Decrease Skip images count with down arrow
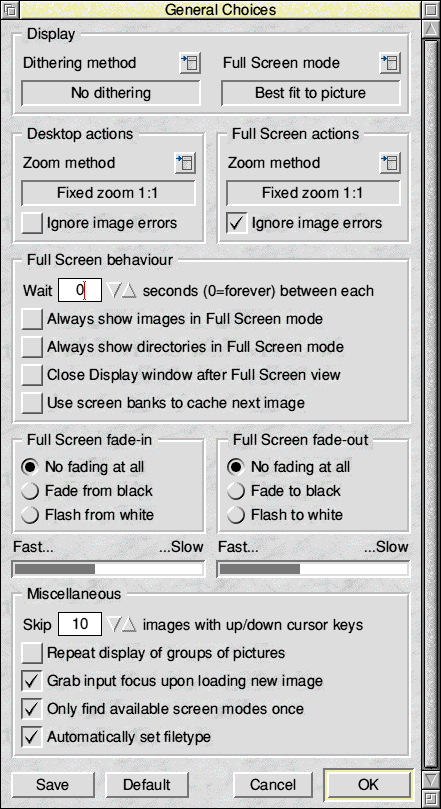 (113, 625)
